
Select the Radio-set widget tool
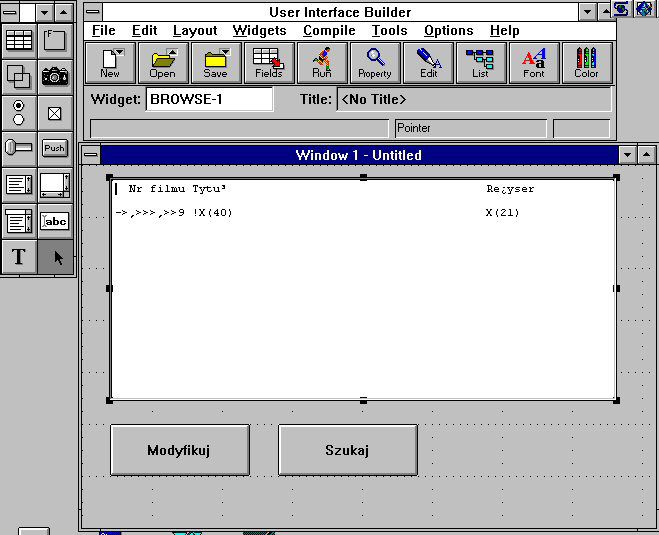click(x=19, y=112)
